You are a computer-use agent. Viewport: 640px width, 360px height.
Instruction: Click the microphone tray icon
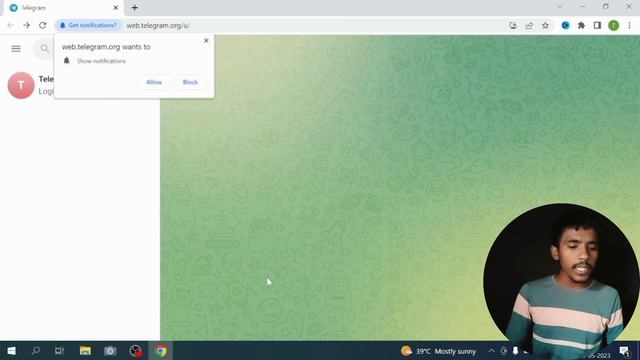tap(516, 351)
